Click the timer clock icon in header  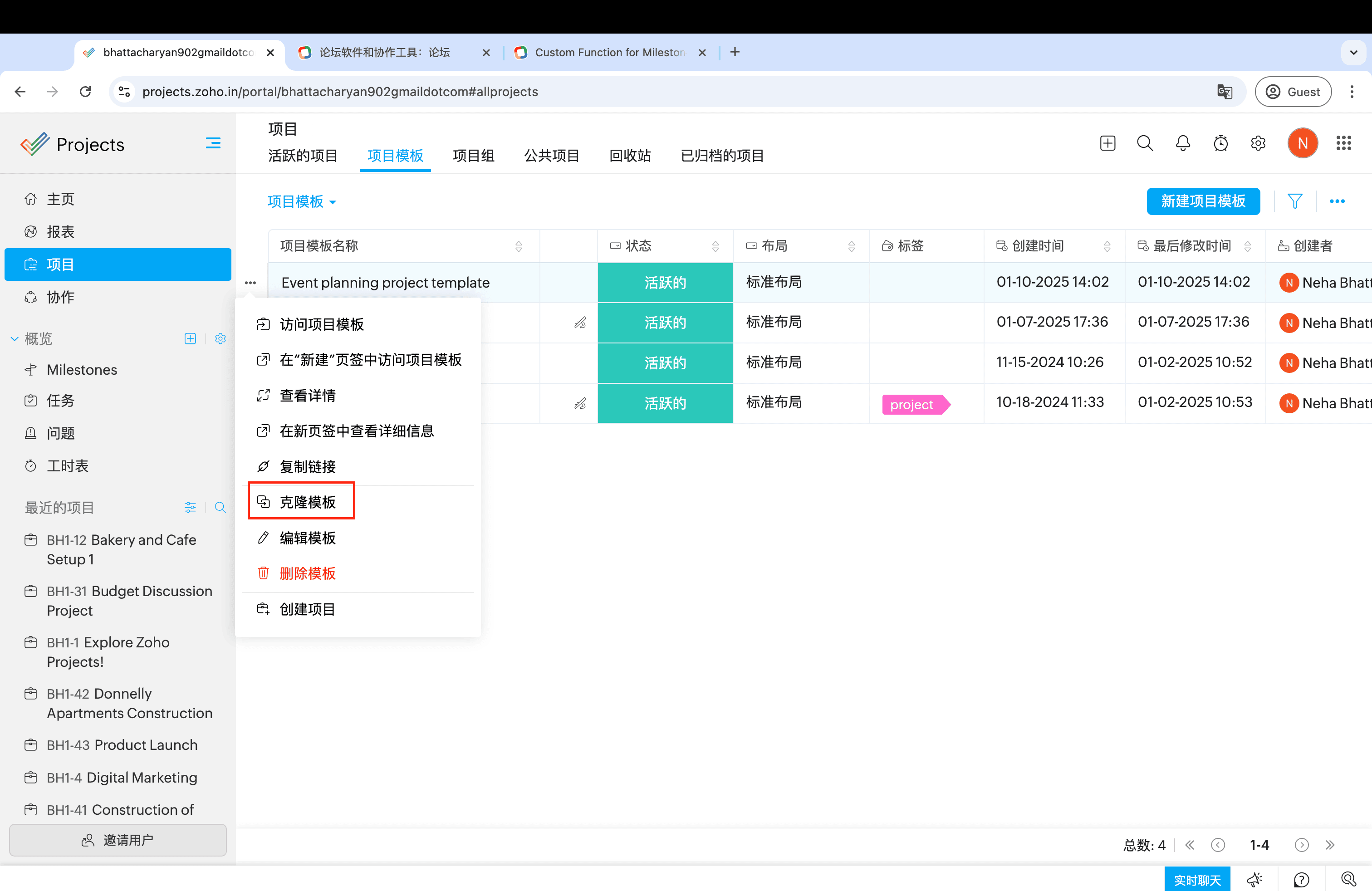coord(1220,143)
